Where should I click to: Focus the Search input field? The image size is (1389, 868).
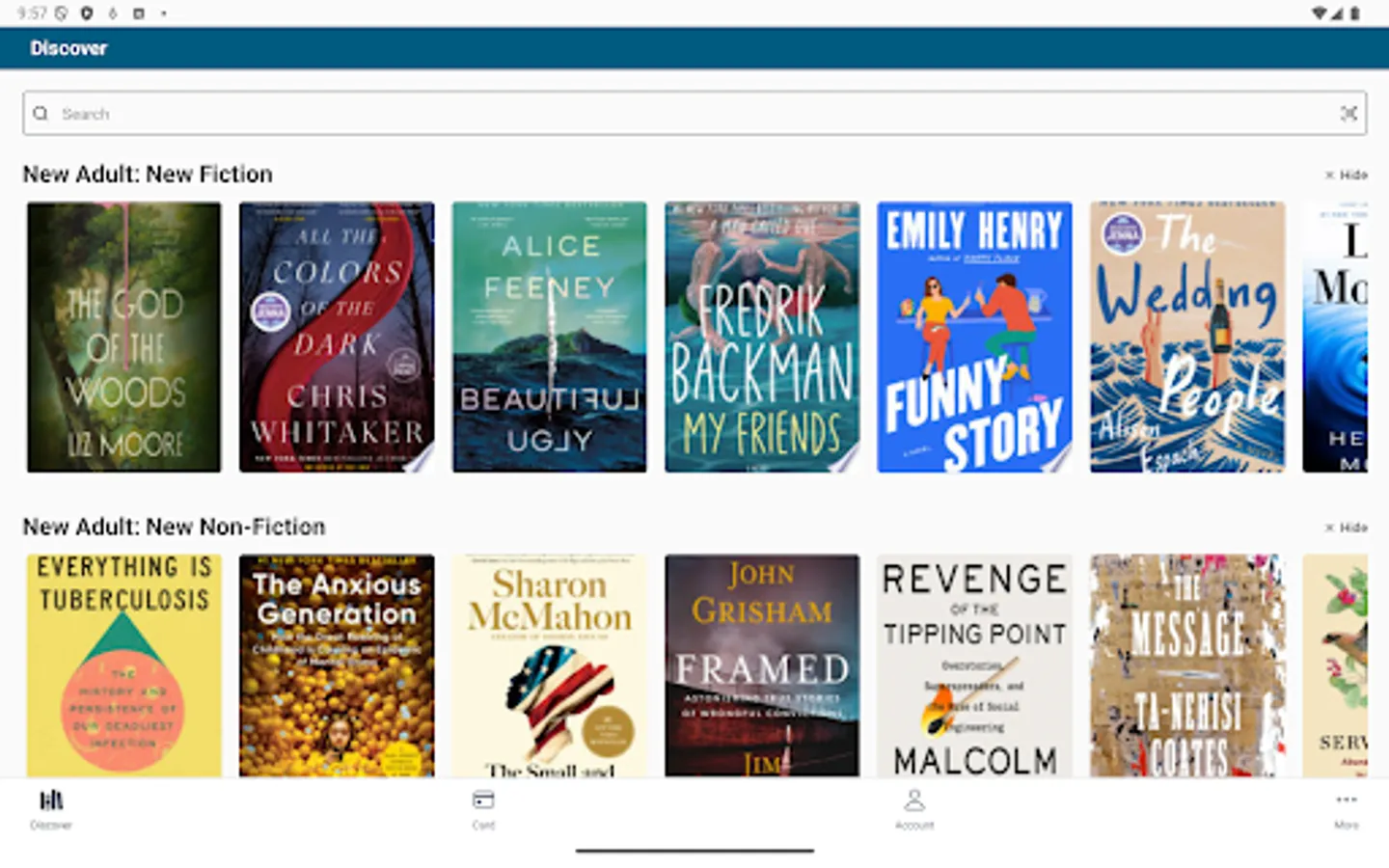pyautogui.click(x=694, y=114)
